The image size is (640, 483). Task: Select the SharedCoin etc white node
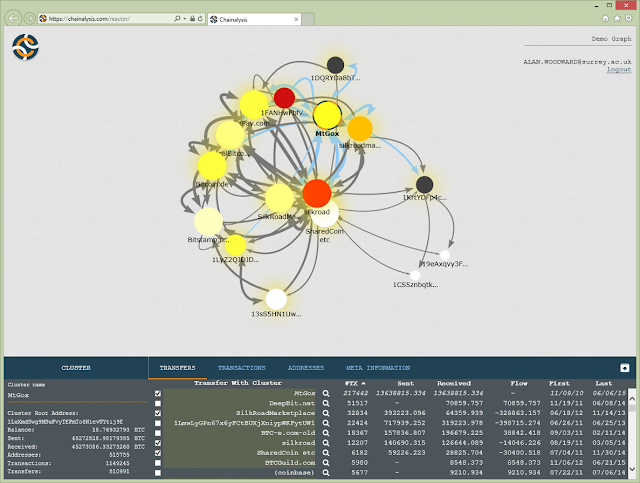(x=327, y=214)
